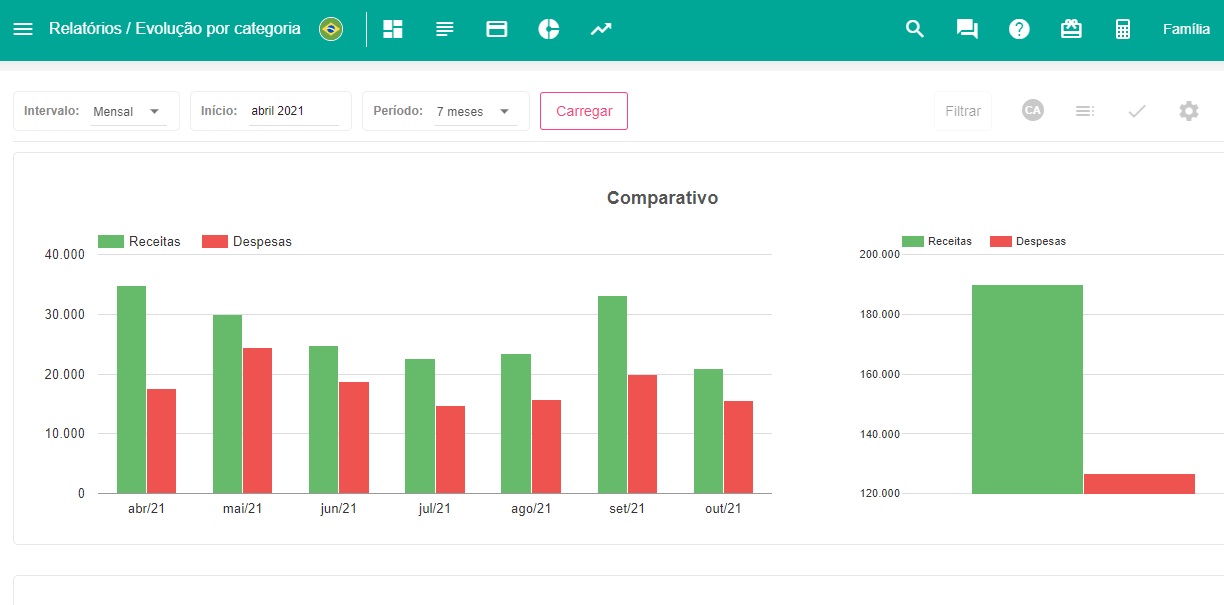Toggle Despesas series in main chart legend

pyautogui.click(x=246, y=241)
